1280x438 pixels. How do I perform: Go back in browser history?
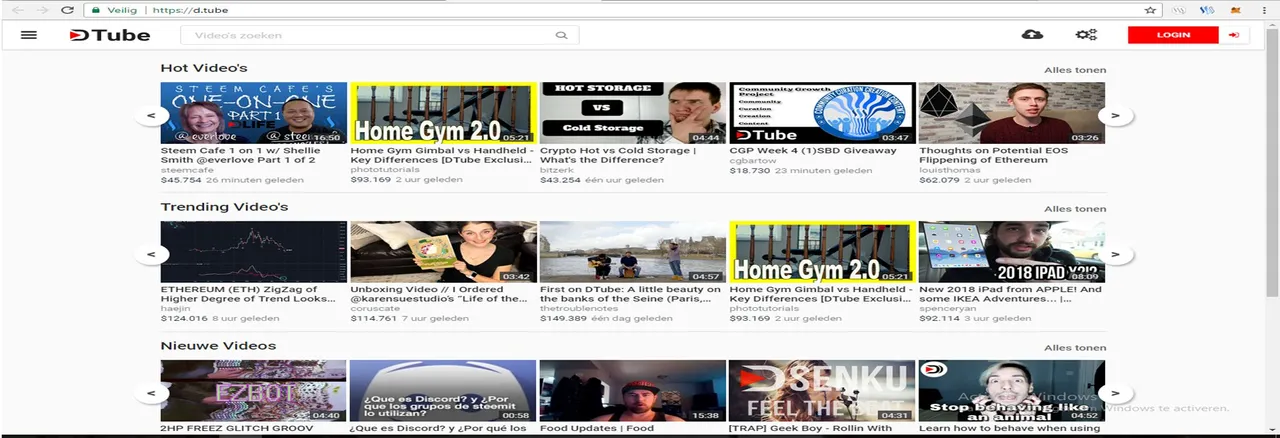pyautogui.click(x=18, y=10)
